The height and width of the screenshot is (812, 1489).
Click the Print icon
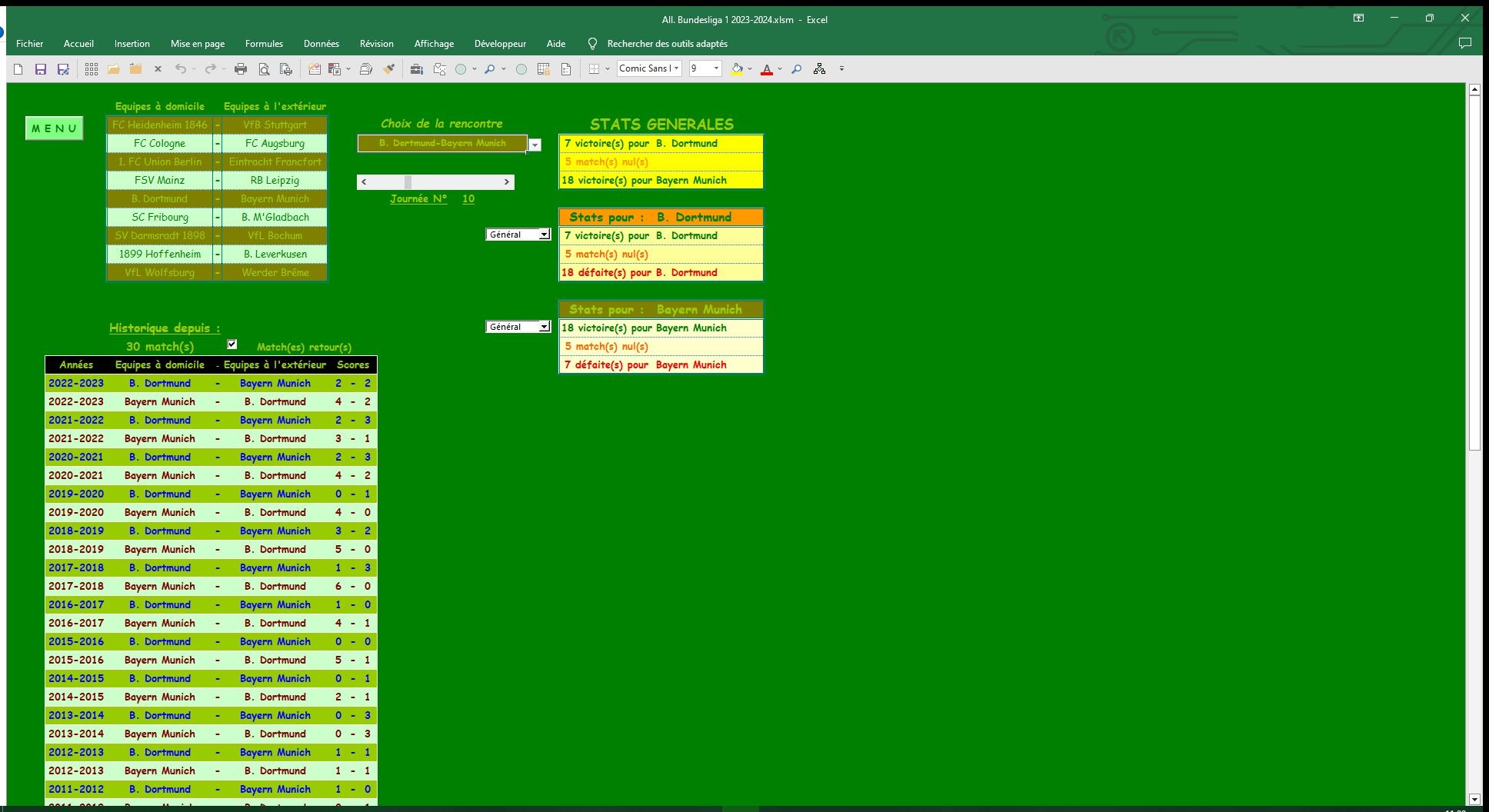[x=241, y=69]
